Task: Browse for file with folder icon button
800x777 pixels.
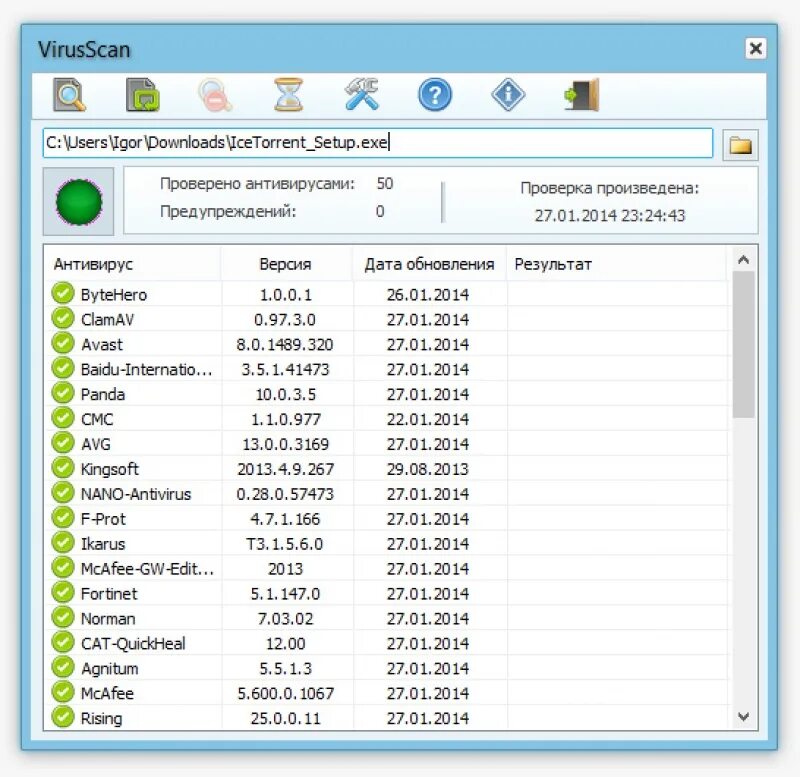Action: pyautogui.click(x=740, y=145)
